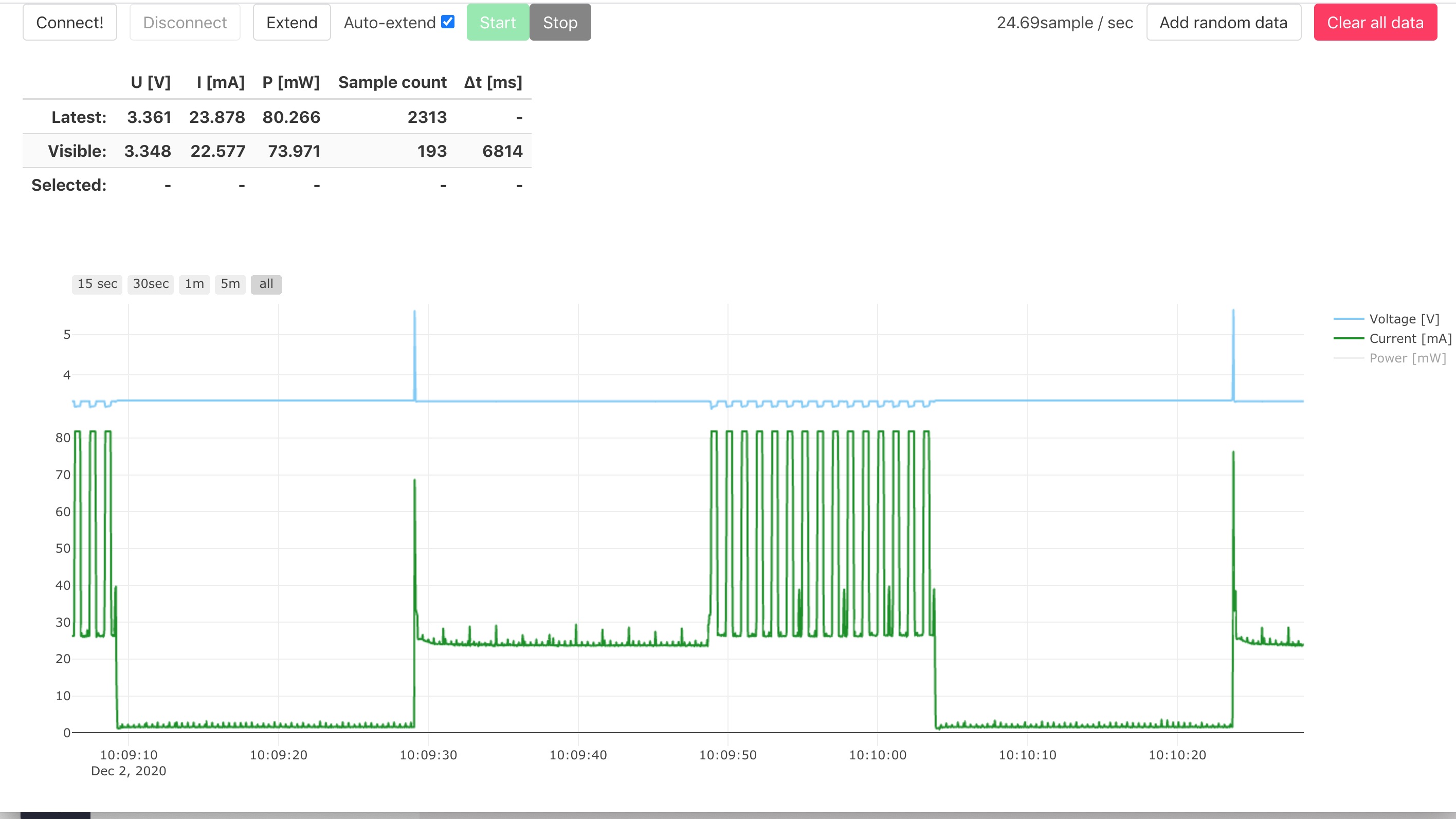Click Latest voltage value 3.361

pos(149,117)
